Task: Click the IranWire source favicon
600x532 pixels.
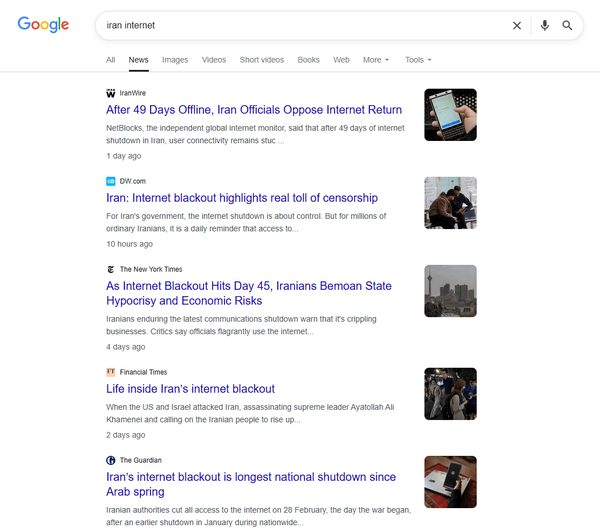Action: tap(111, 93)
